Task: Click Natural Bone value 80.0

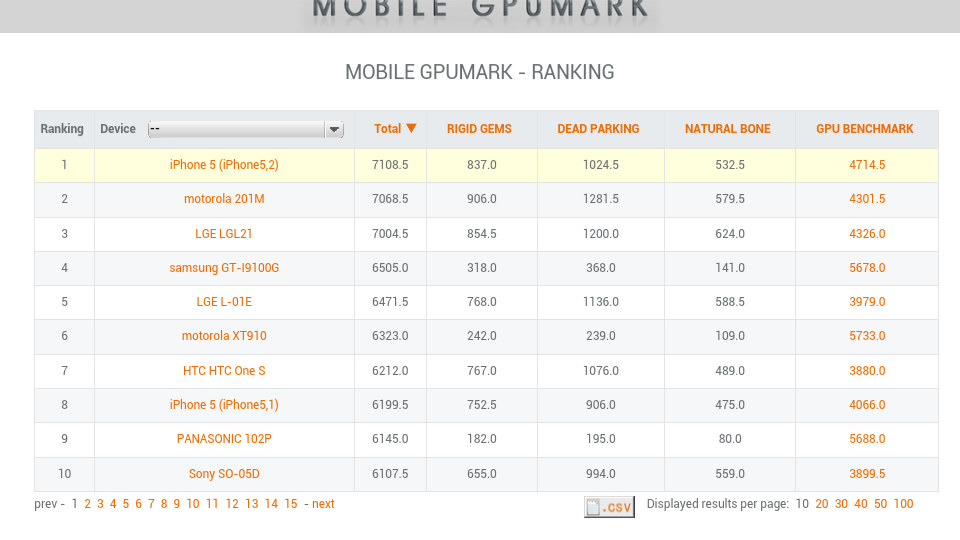Action: (730, 439)
